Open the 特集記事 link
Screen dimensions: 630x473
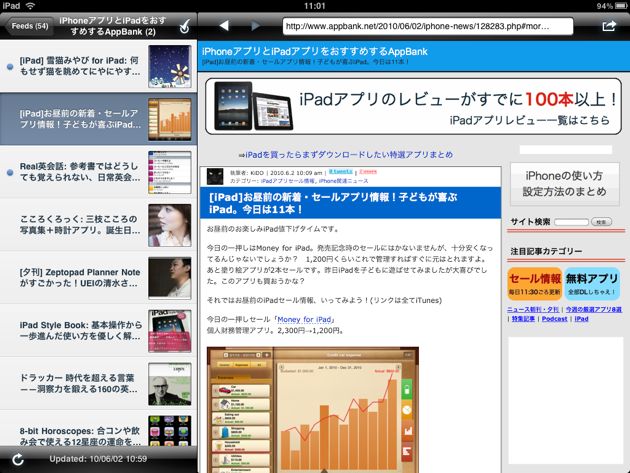pyautogui.click(x=523, y=319)
